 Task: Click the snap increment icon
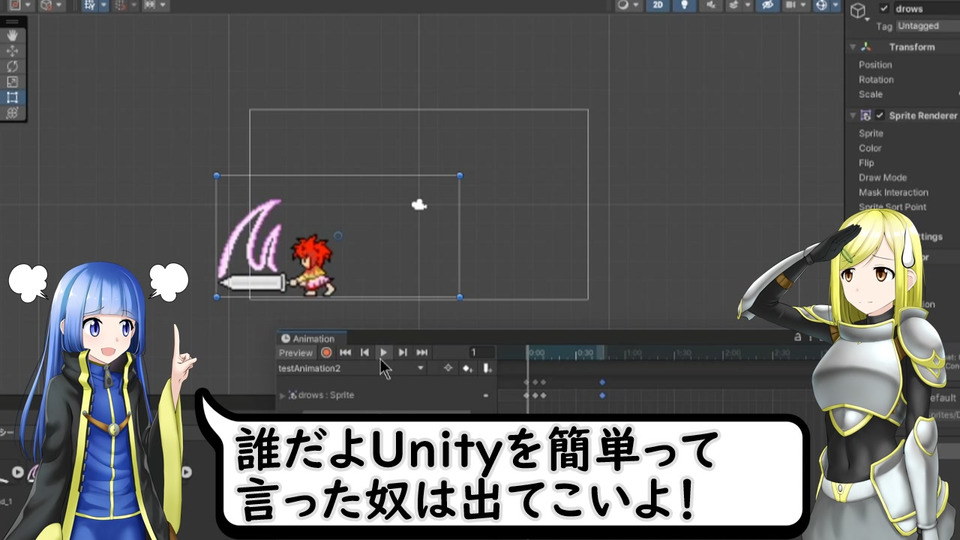(150, 5)
